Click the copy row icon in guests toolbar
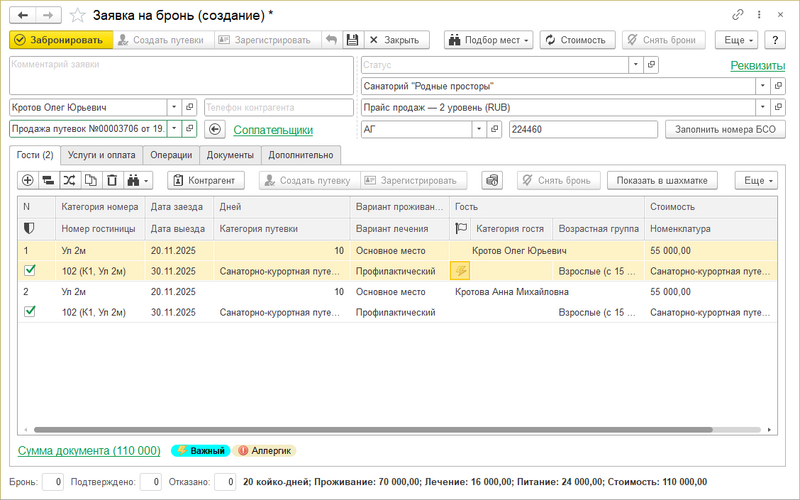Screen dimensions: 800x500 click(91, 180)
